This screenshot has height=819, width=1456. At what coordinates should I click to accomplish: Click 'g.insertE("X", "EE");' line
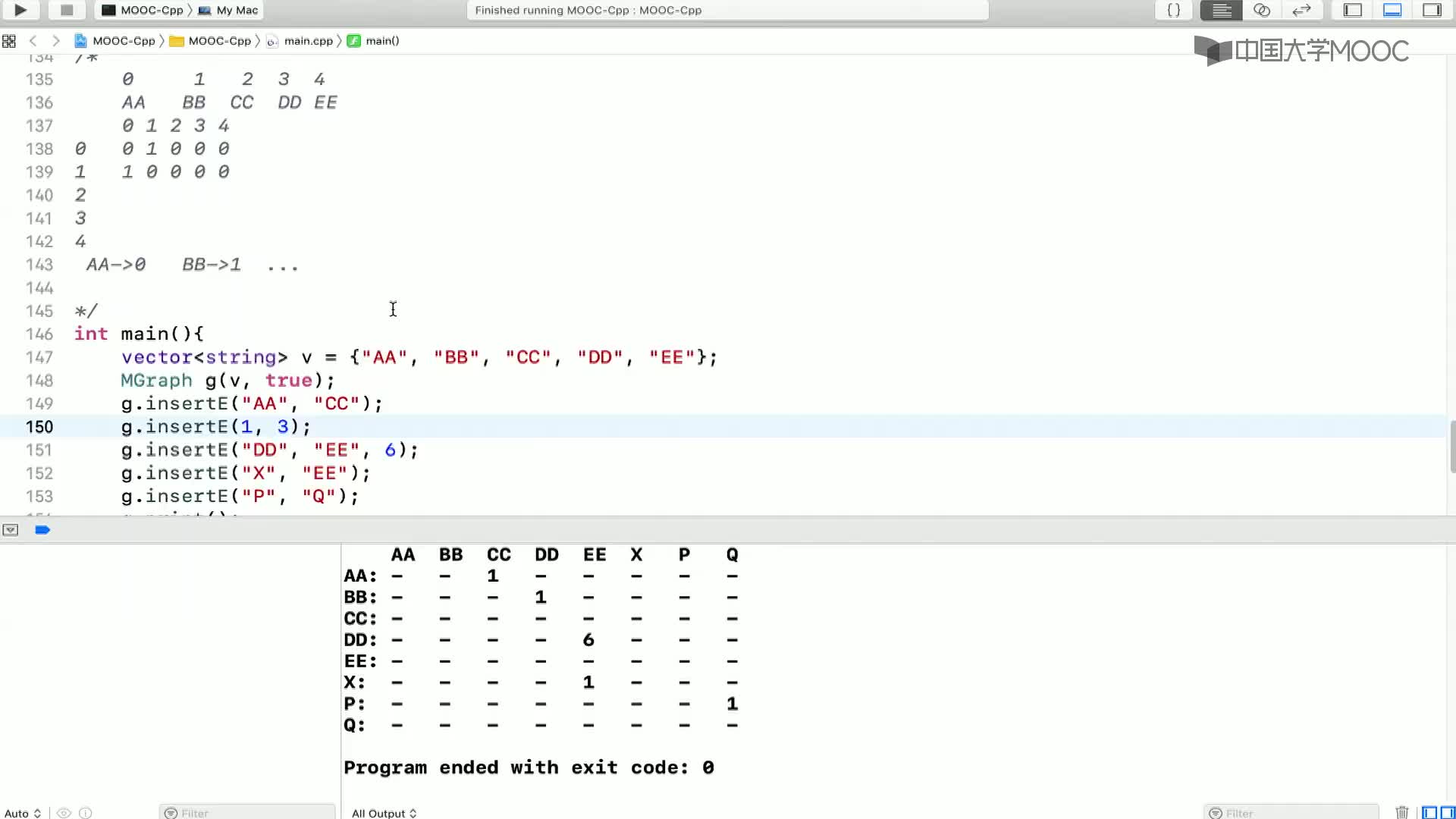pos(246,474)
